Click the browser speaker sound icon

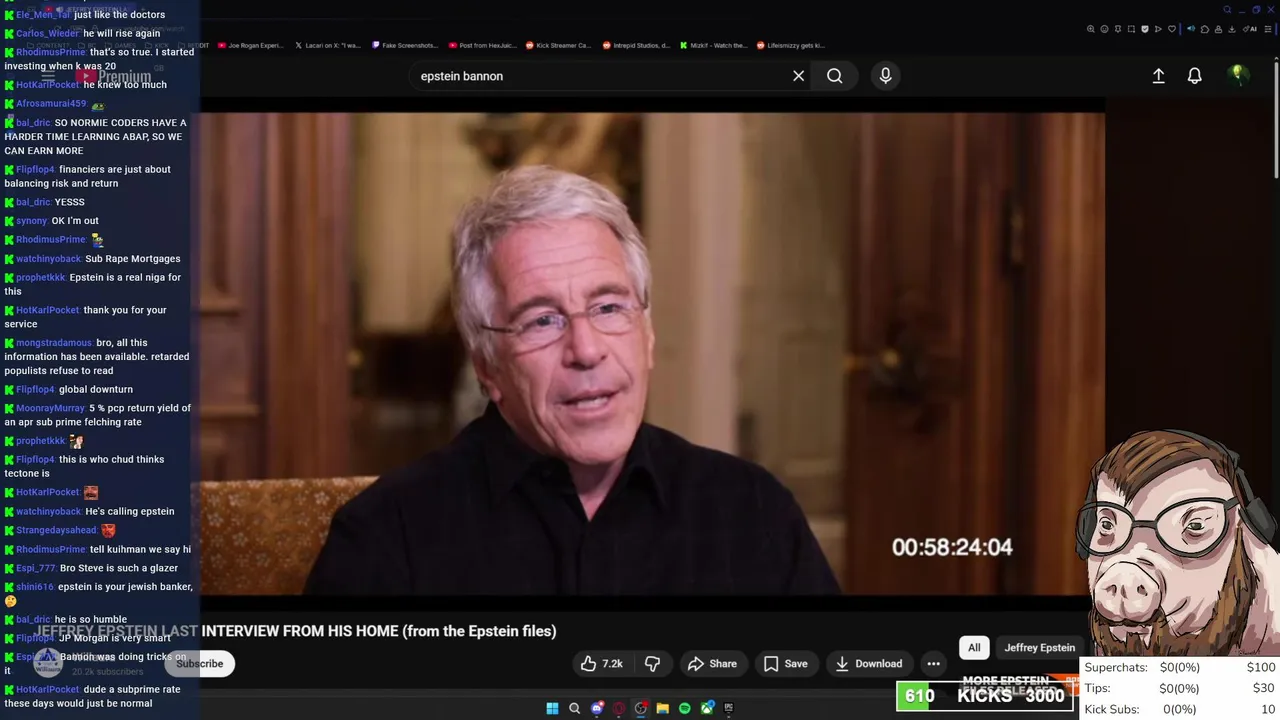1191,29
